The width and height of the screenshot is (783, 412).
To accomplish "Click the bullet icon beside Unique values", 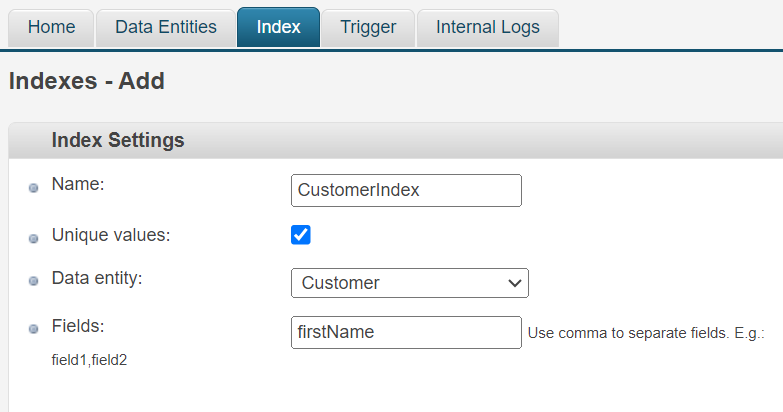I will click(33, 240).
